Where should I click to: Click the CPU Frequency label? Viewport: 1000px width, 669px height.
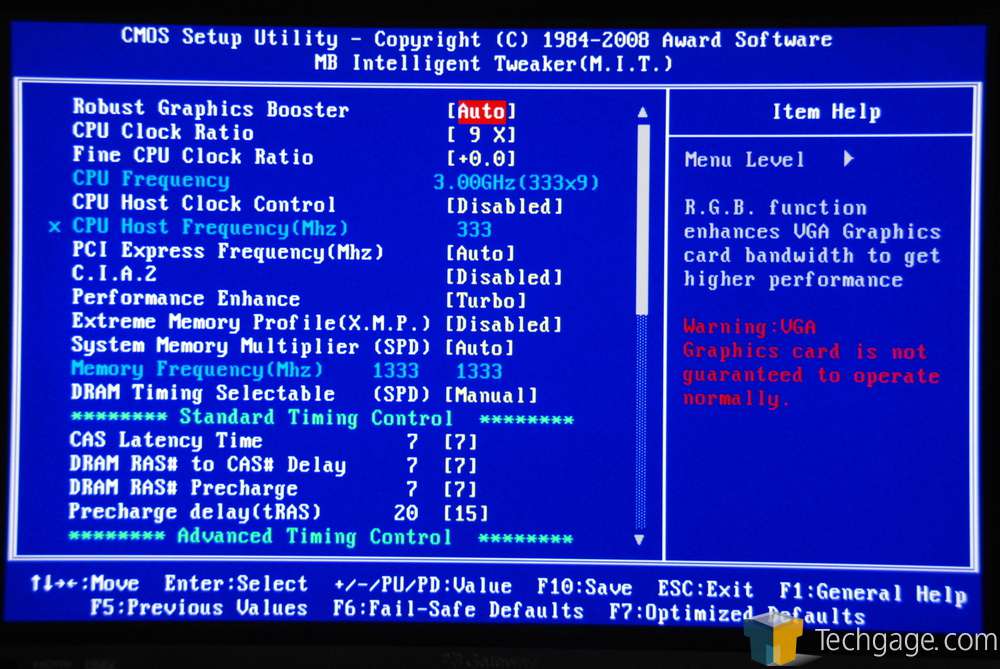coord(151,179)
